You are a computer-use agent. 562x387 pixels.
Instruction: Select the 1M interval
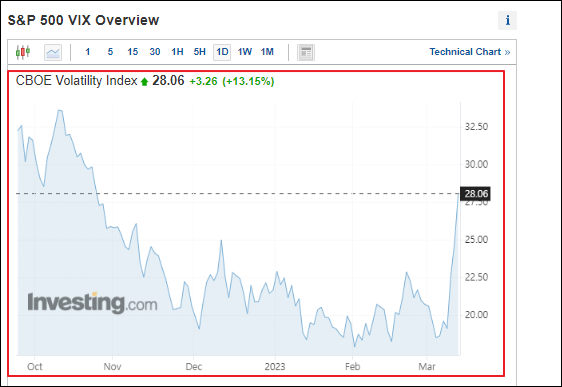click(x=267, y=52)
